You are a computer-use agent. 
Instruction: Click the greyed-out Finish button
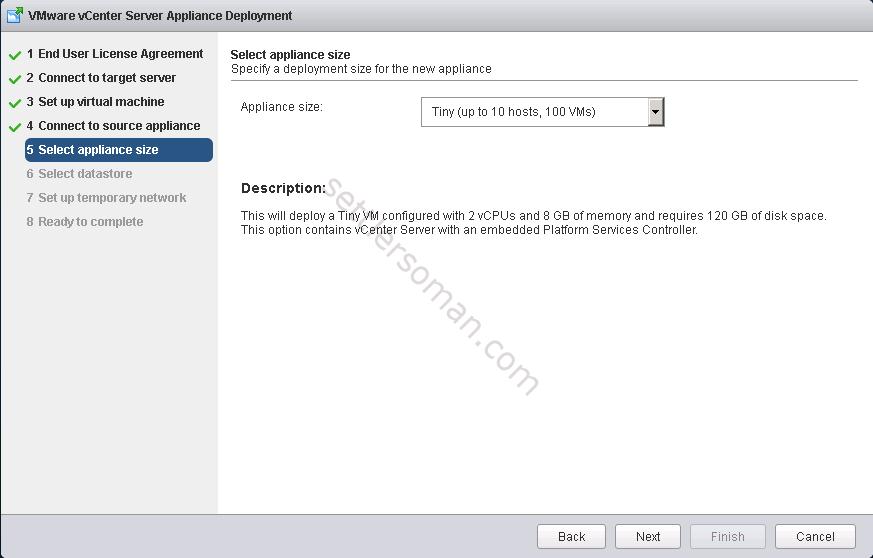coord(728,536)
